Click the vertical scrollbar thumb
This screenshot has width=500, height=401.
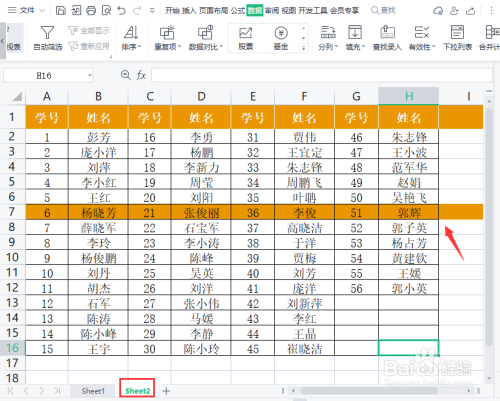point(489,227)
